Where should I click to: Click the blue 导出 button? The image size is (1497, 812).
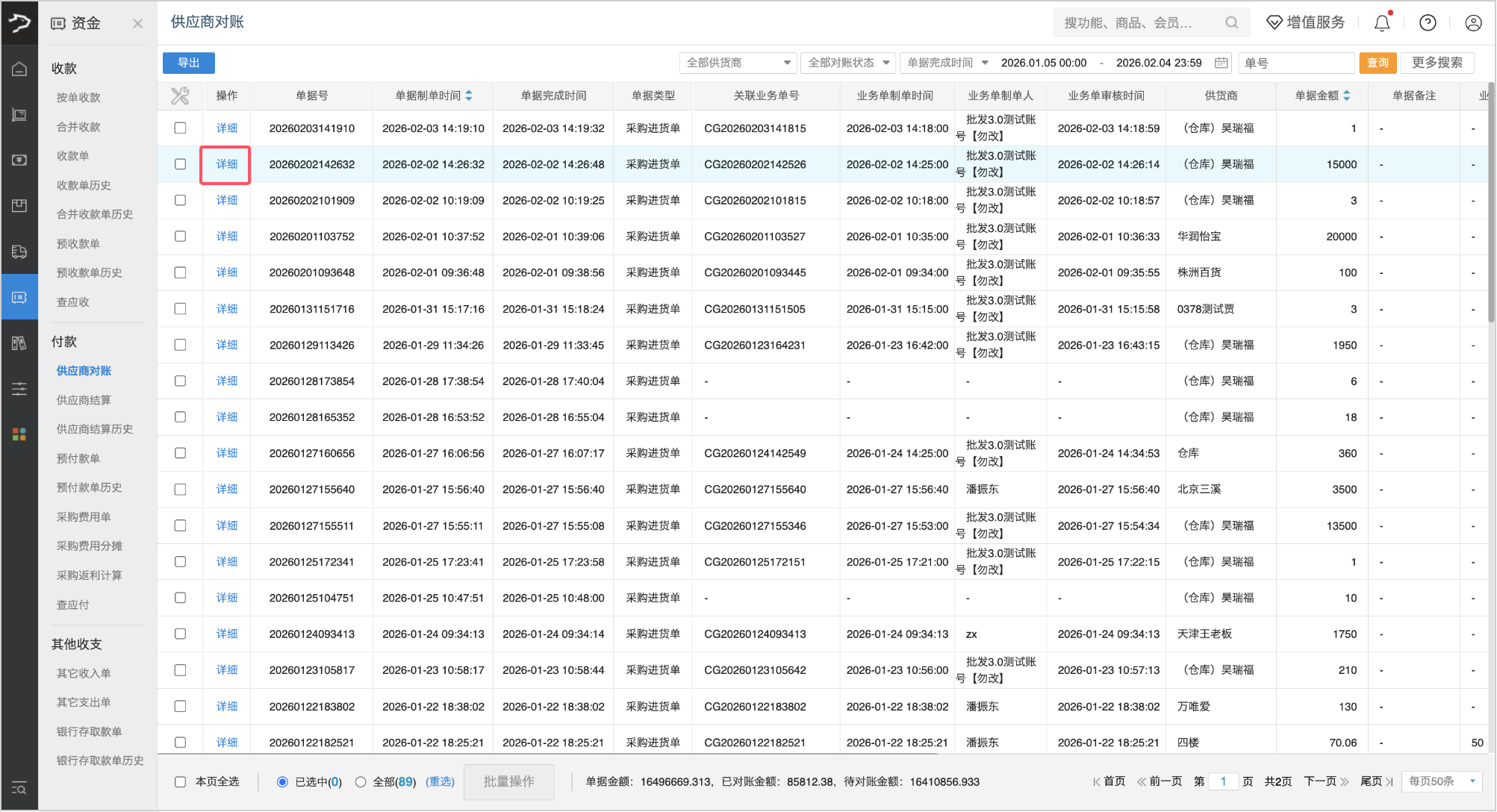(x=188, y=63)
